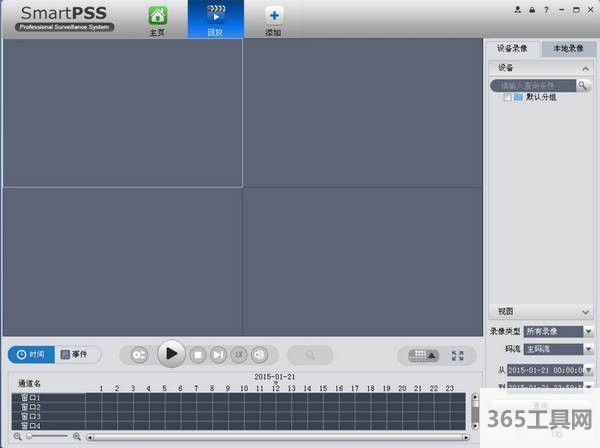Toggle the speaker audio icon

[x=260, y=355]
